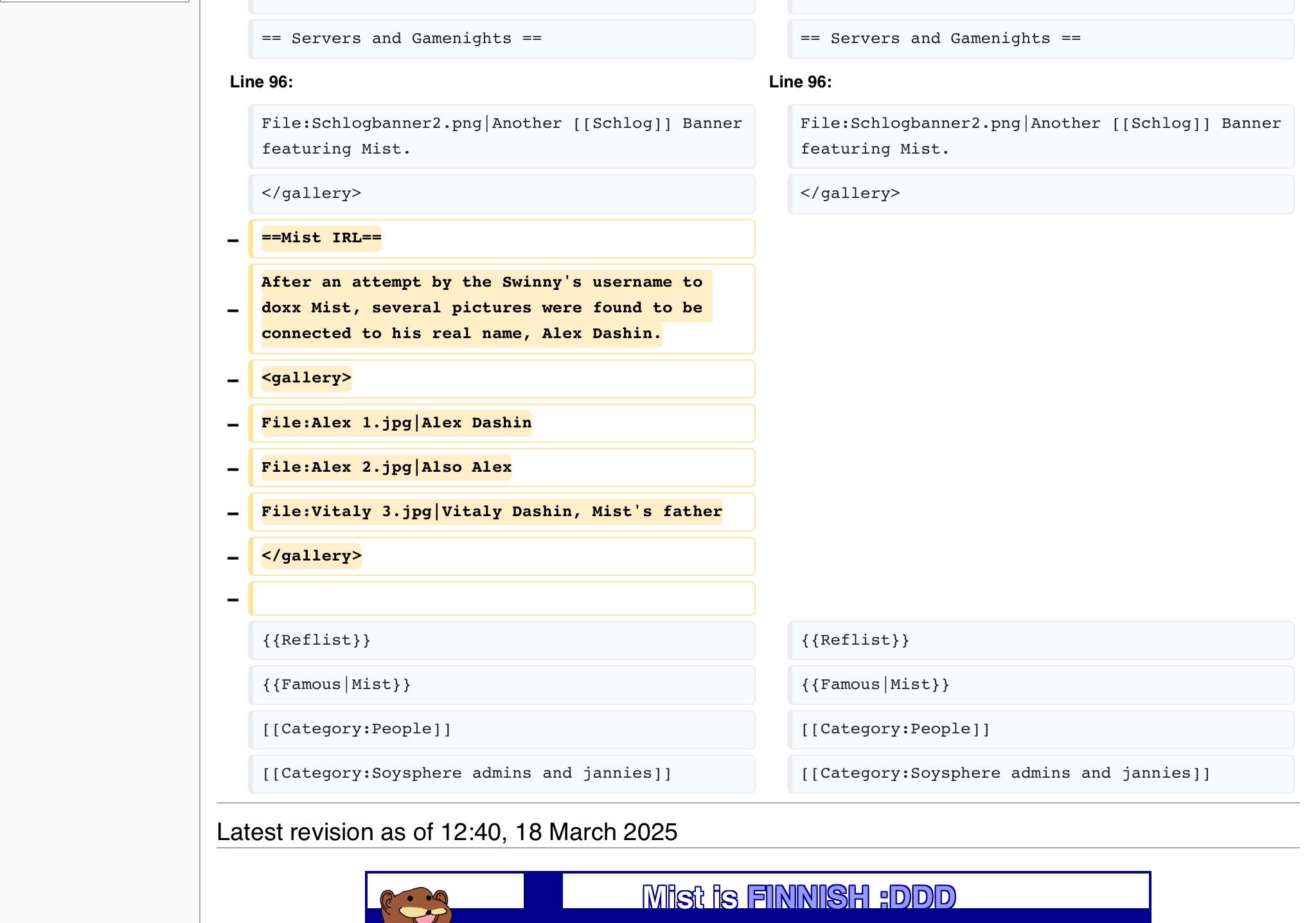The height and width of the screenshot is (923, 1316).
Task: Click the removed 'File:Alex 1.jpg|Alex Dashin' line
Action: (501, 423)
